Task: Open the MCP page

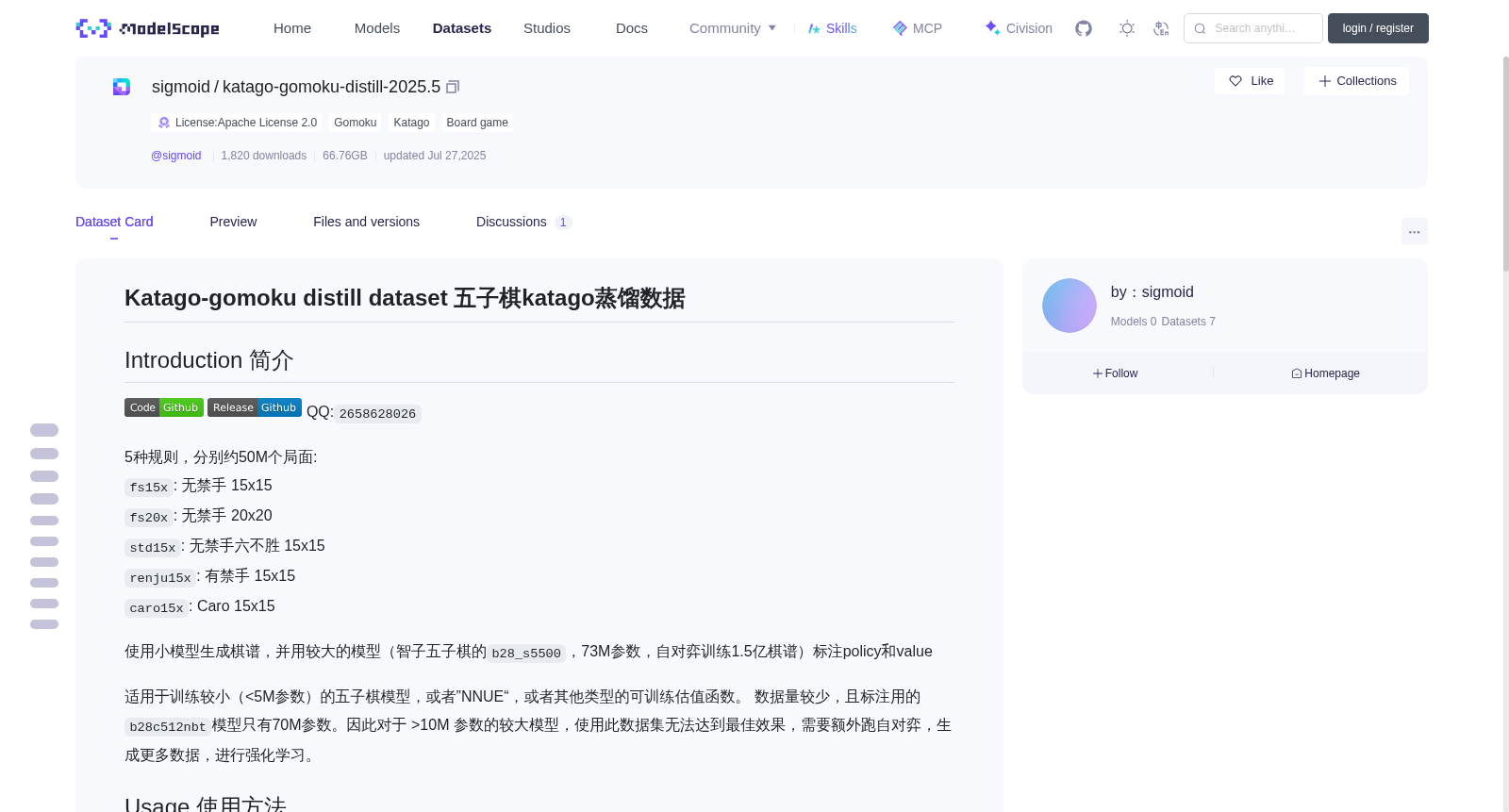Action: pos(918,28)
